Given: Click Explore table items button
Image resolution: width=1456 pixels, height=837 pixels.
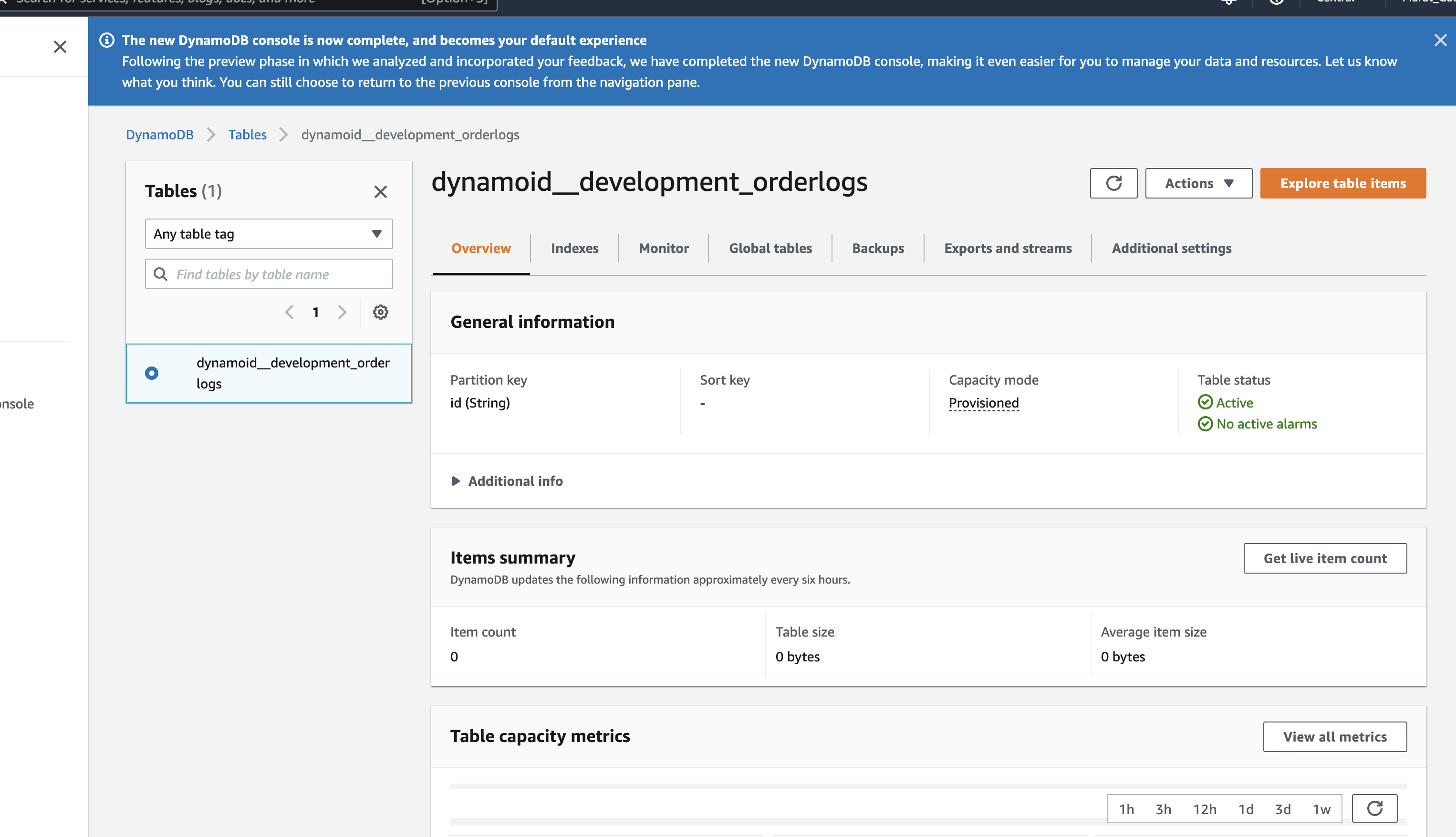Looking at the screenshot, I should pos(1342,183).
